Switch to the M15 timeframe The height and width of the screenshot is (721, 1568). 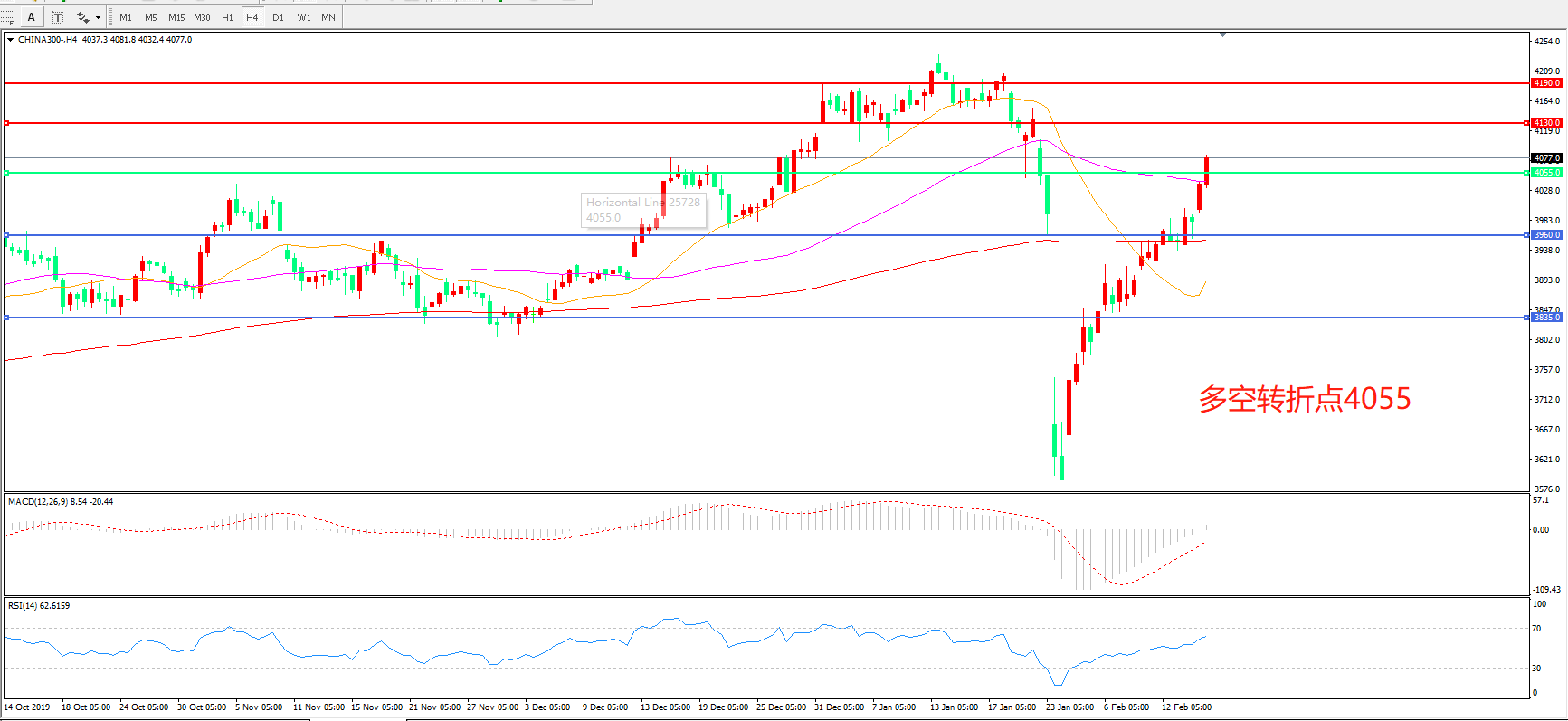coord(176,17)
